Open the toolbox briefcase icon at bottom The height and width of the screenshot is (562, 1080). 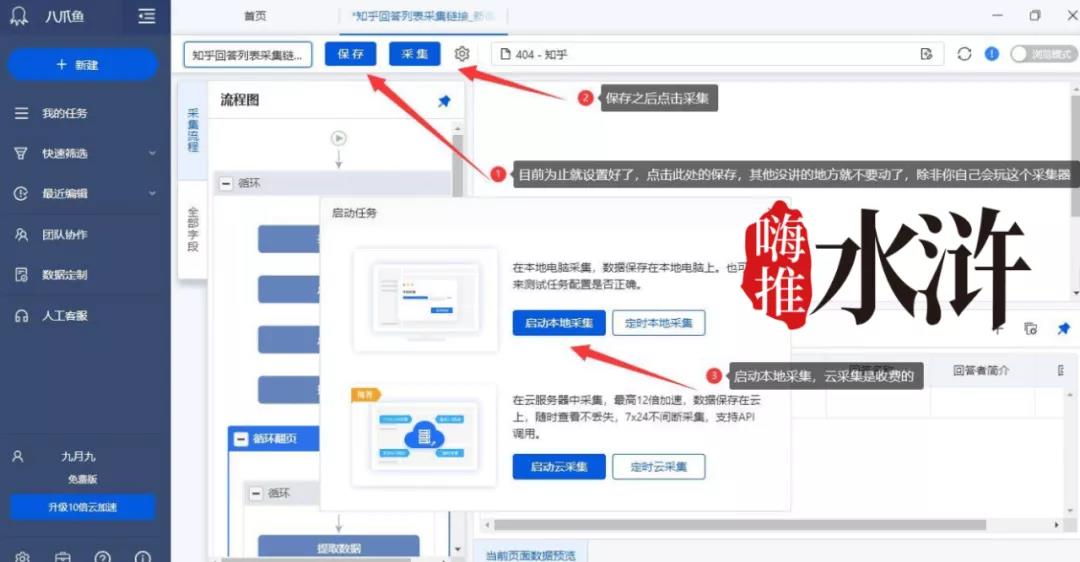coord(63,556)
